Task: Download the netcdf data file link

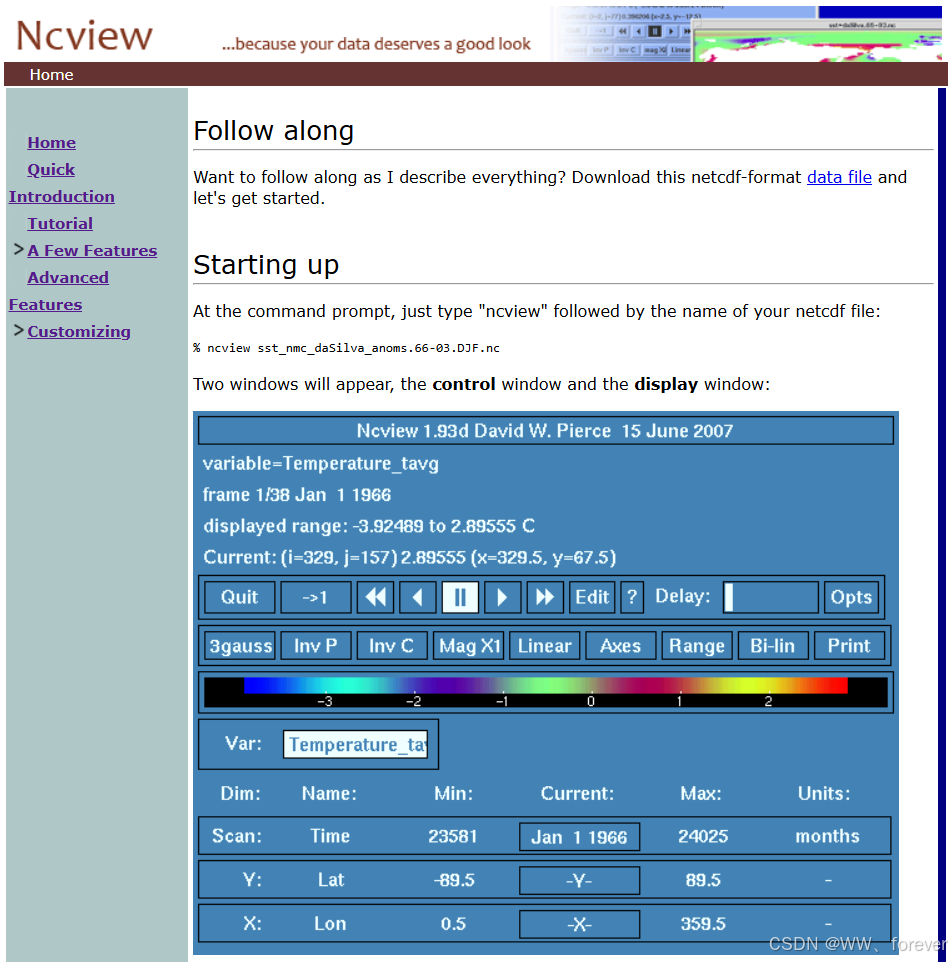Action: pos(838,177)
